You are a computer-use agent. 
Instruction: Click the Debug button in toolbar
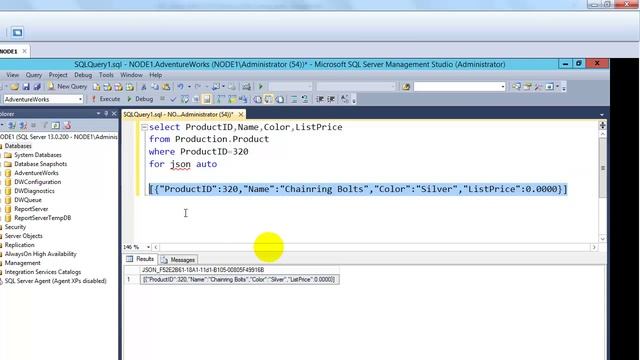pos(140,99)
